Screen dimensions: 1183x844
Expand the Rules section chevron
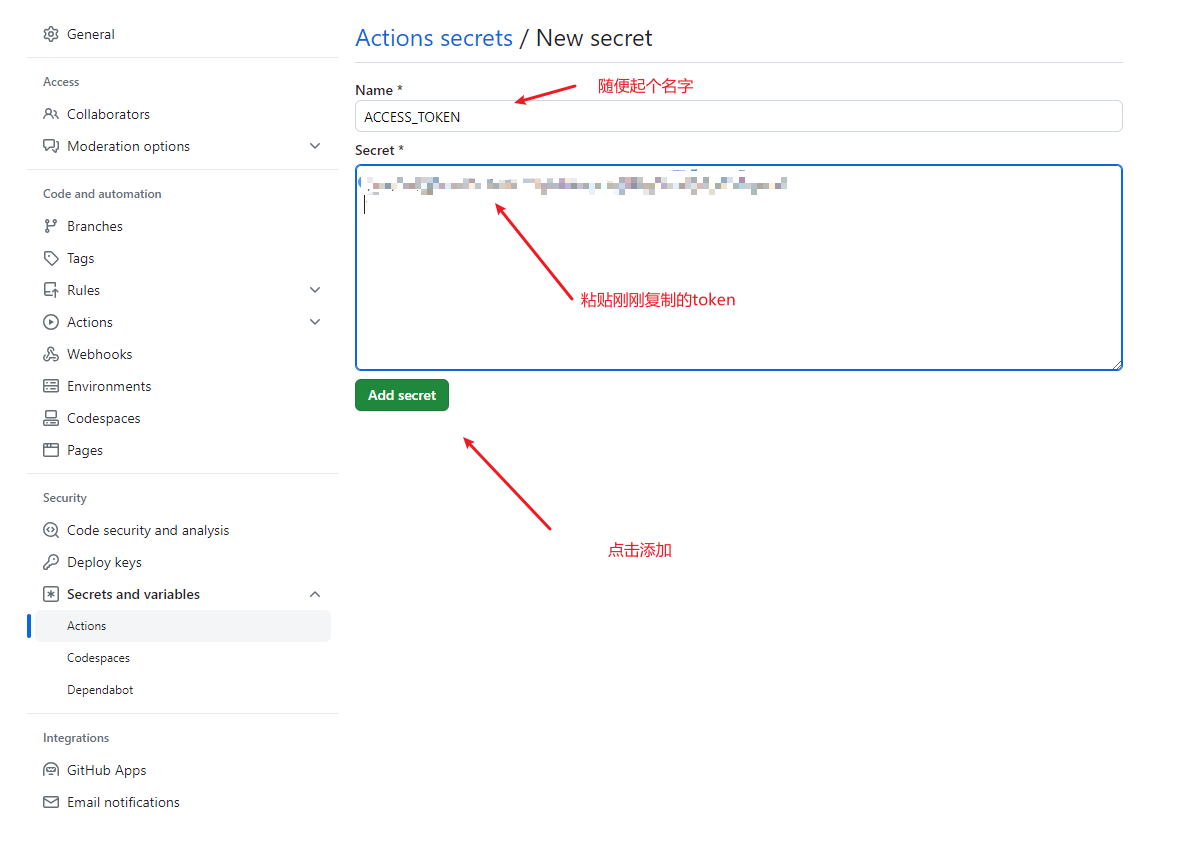[x=315, y=290]
